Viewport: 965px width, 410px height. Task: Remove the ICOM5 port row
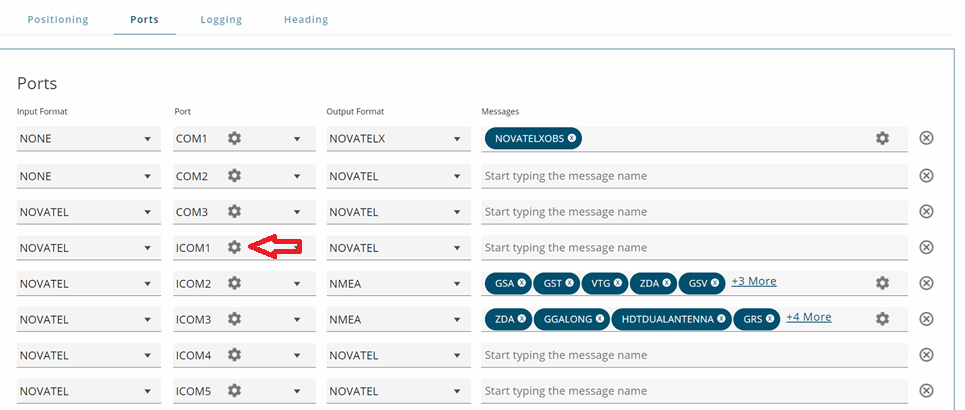point(926,390)
